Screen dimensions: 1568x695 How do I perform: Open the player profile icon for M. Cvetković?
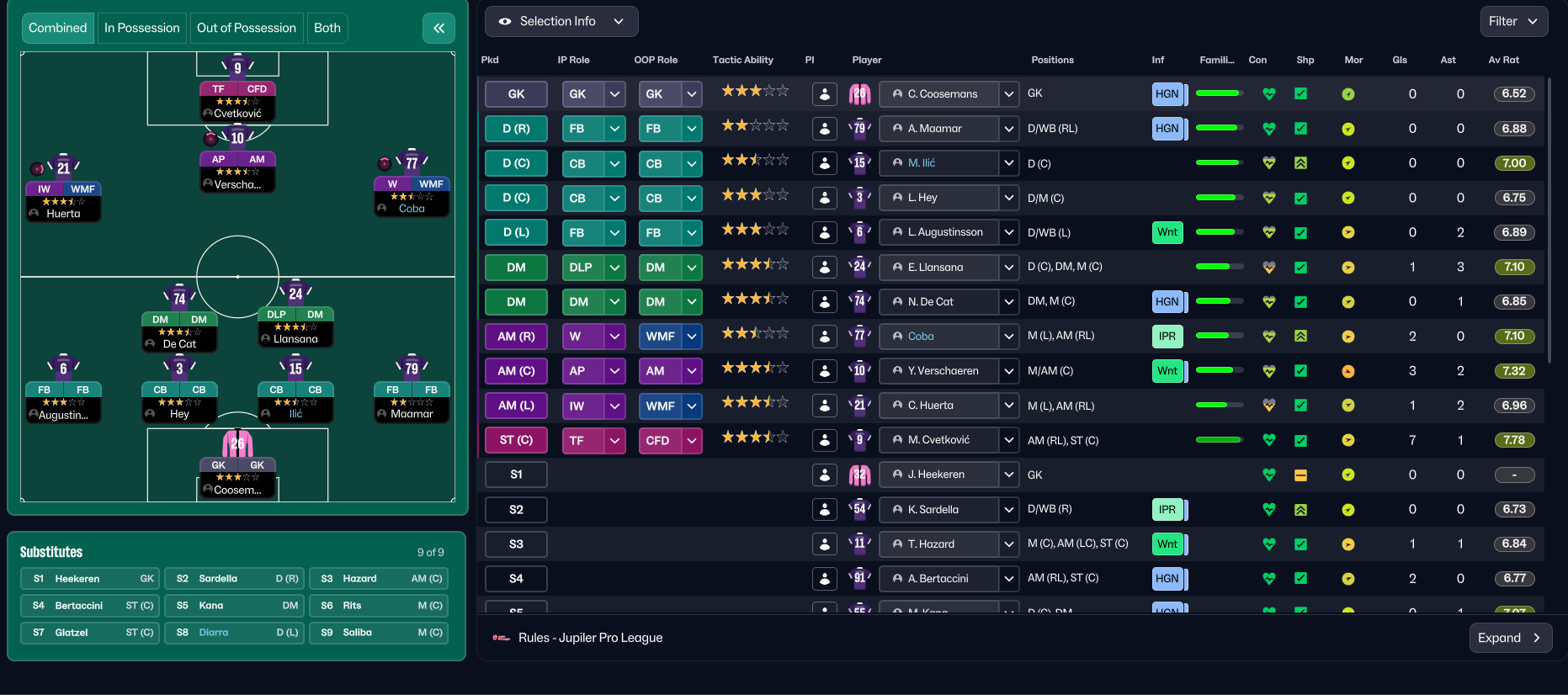pos(825,440)
